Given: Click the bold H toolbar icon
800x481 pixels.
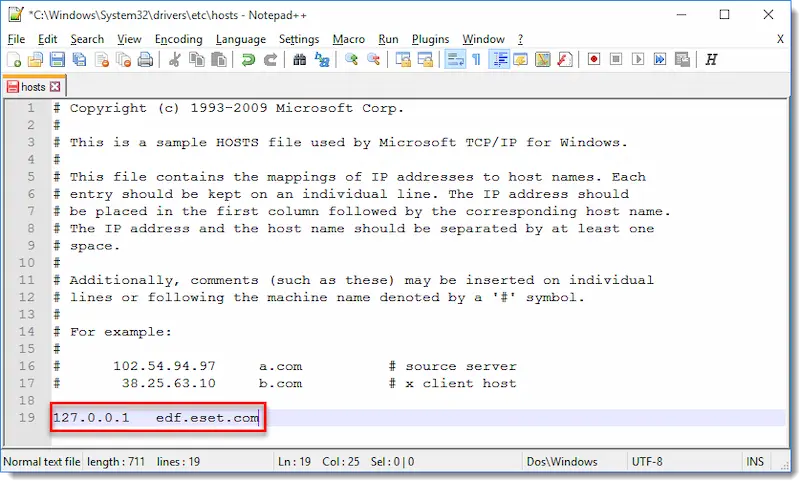Looking at the screenshot, I should (x=711, y=60).
